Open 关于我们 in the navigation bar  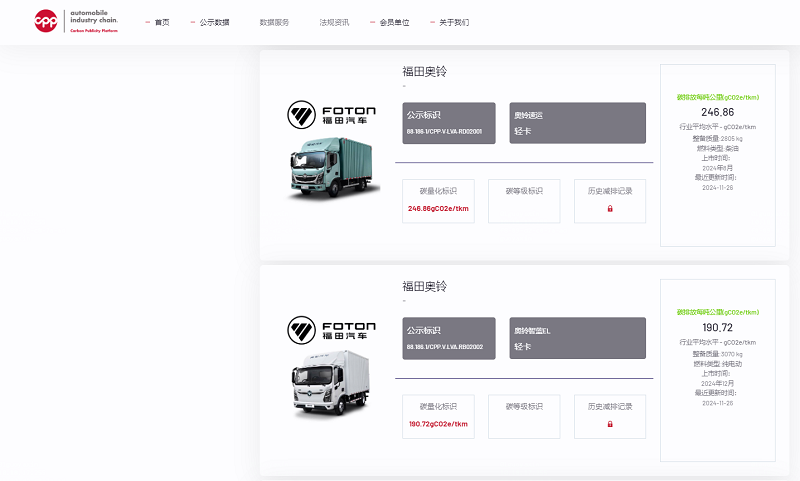click(x=454, y=22)
